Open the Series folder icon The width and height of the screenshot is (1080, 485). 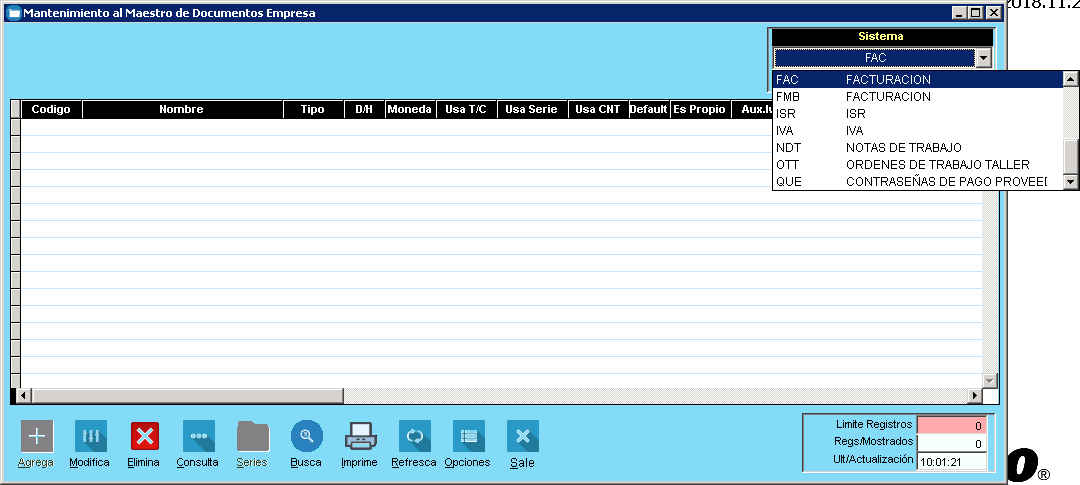(x=252, y=437)
